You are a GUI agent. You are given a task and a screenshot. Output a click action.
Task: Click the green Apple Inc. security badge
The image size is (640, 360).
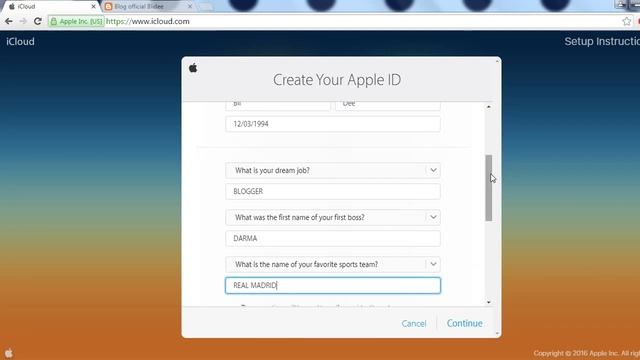[76, 21]
